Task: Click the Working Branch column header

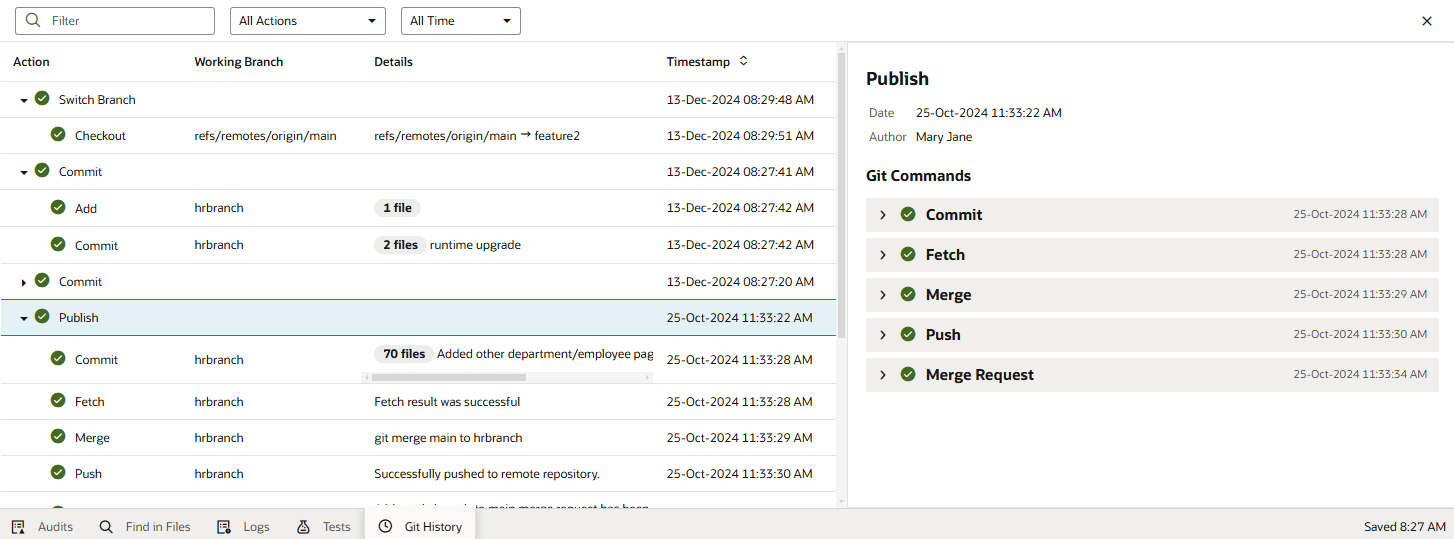Action: tap(239, 62)
